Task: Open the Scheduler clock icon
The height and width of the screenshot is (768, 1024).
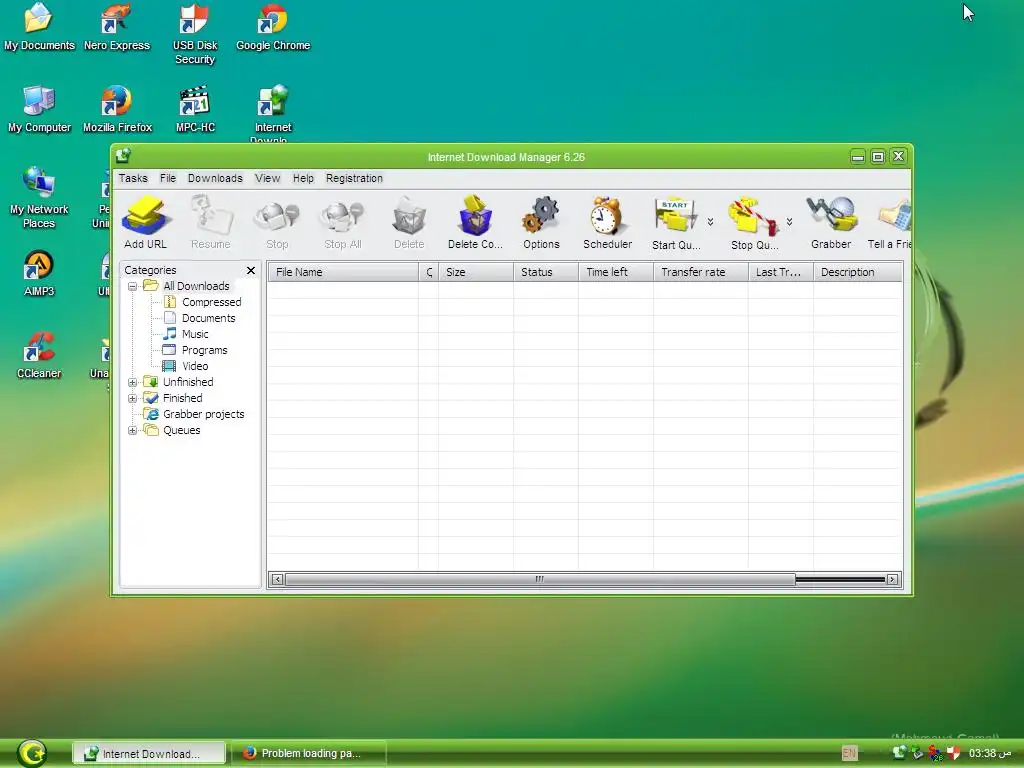Action: [x=607, y=222]
